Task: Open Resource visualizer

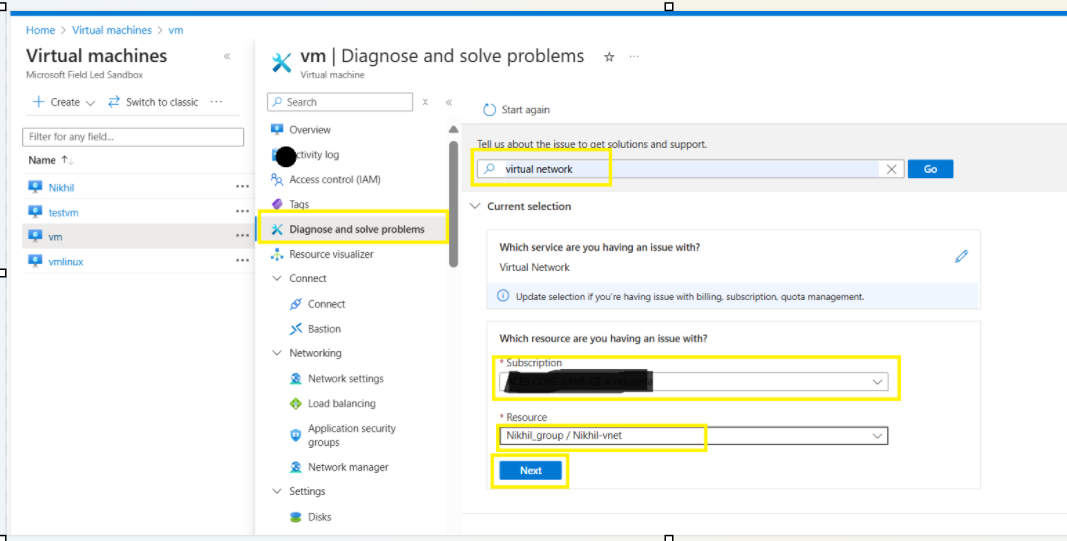Action: [331, 254]
